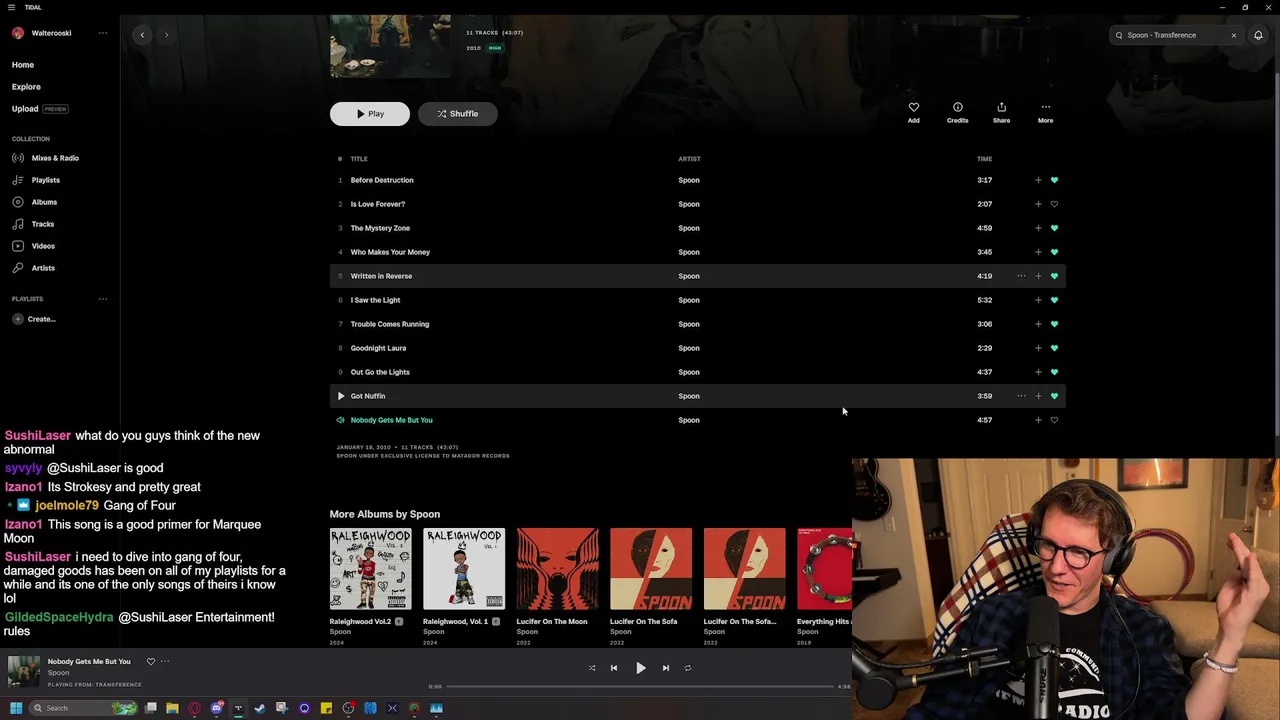Open Lucifer On The Moon album cover

coord(557,568)
